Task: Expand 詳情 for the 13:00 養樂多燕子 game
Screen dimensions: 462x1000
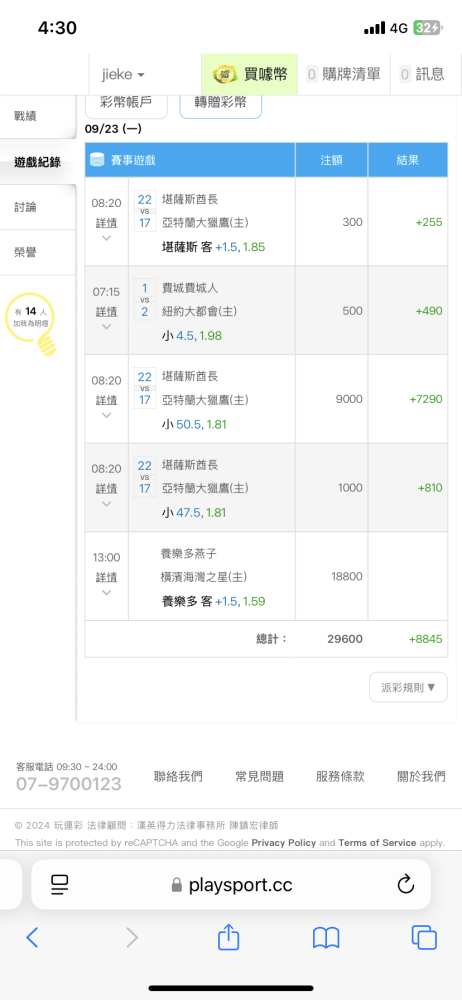Action: tap(107, 577)
